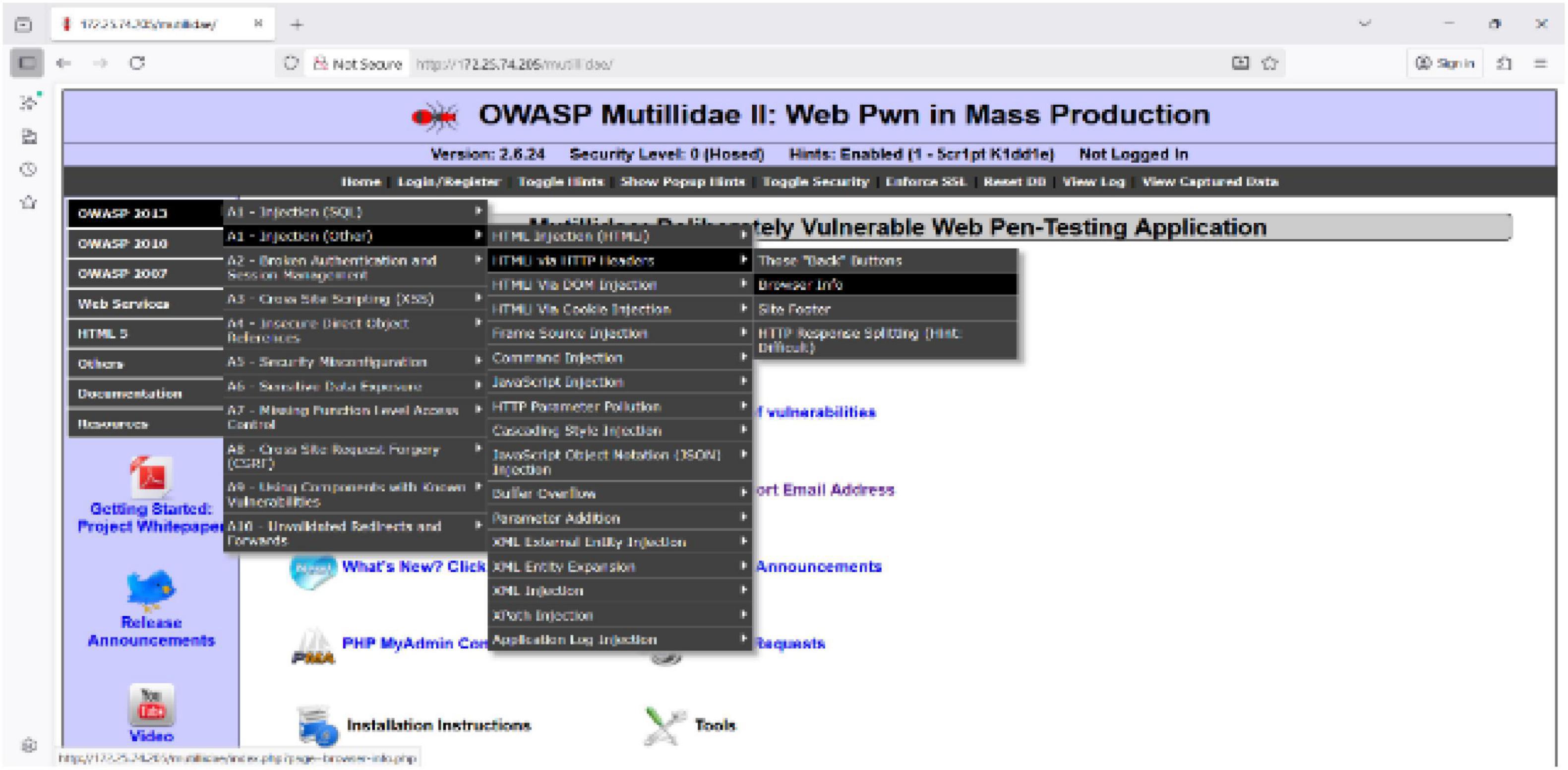Expand JavaScript Injection submenu
Screen dimensions: 1568x770
pyautogui.click(x=620, y=382)
